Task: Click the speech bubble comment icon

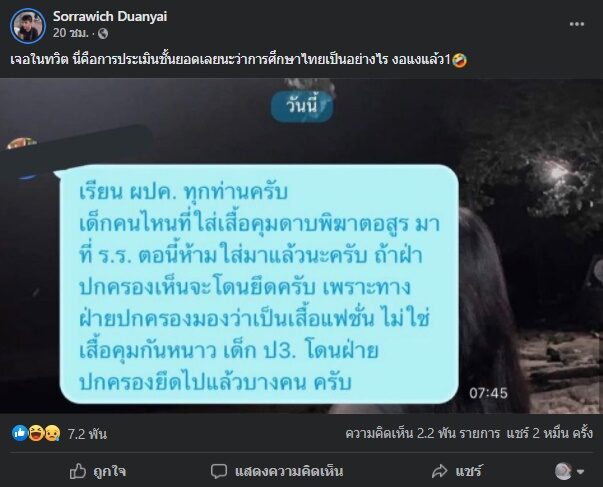Action: (219, 472)
